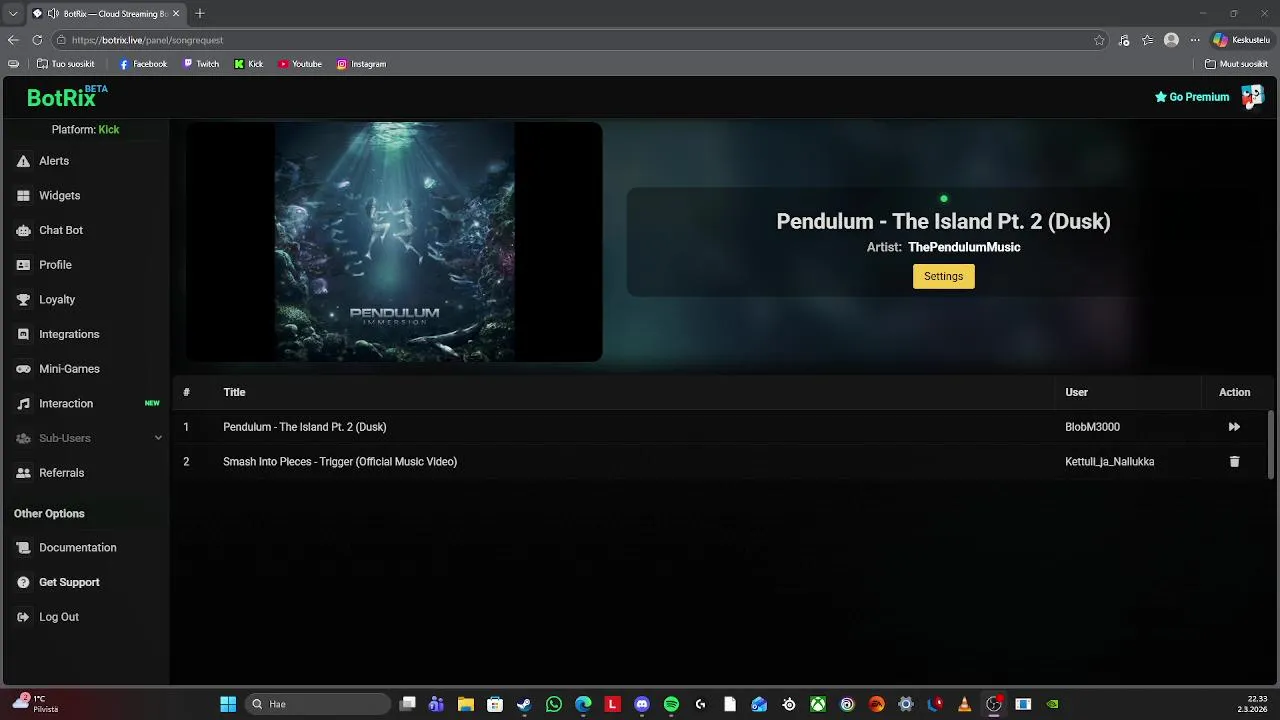
Task: Open Windows Start menu
Action: coord(228,704)
